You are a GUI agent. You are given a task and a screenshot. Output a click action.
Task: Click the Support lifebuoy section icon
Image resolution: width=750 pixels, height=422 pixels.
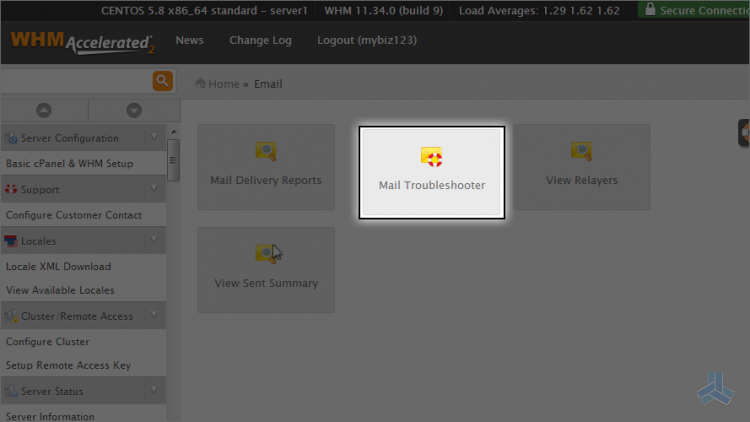coord(11,189)
